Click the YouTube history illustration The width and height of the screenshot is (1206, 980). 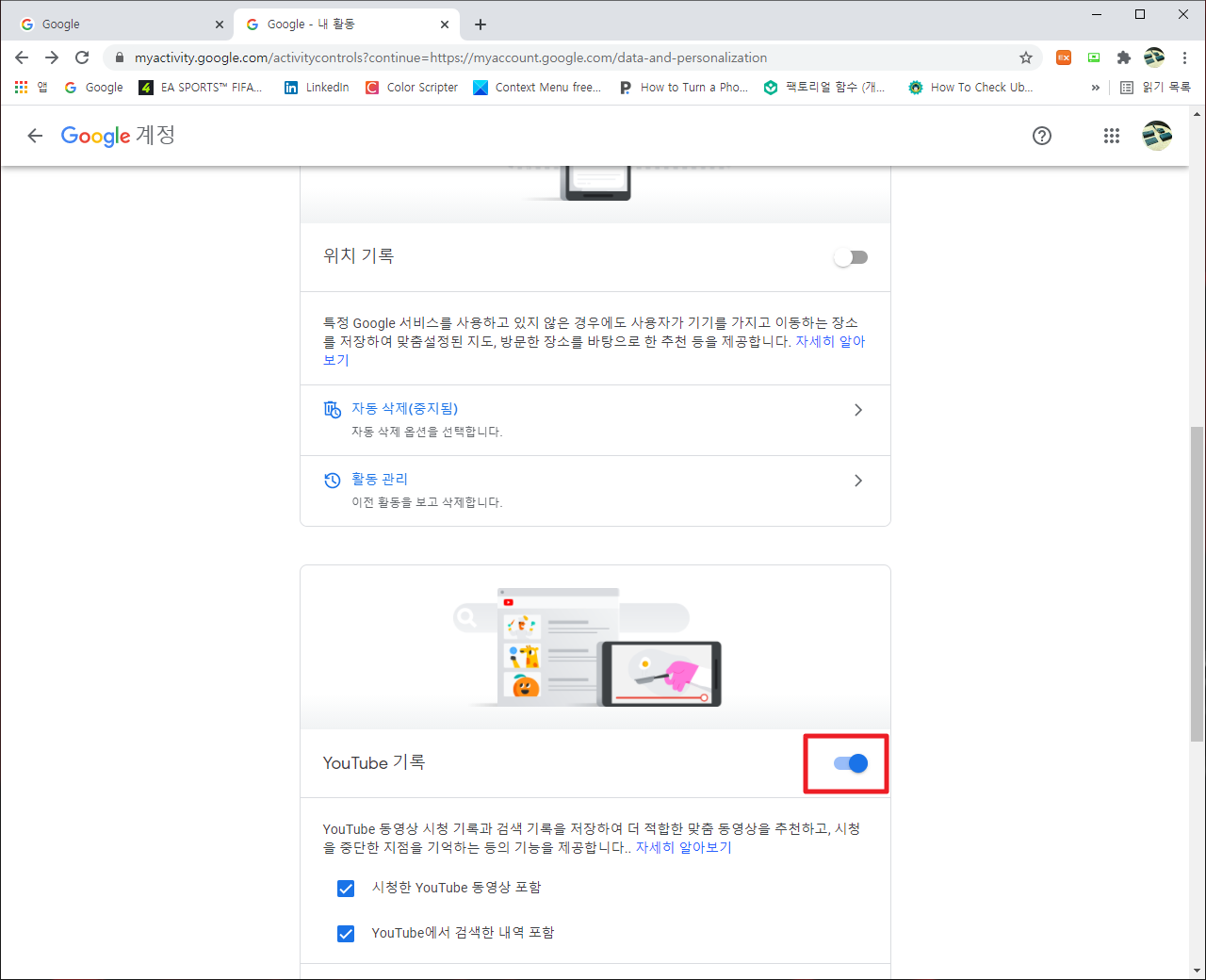(595, 646)
